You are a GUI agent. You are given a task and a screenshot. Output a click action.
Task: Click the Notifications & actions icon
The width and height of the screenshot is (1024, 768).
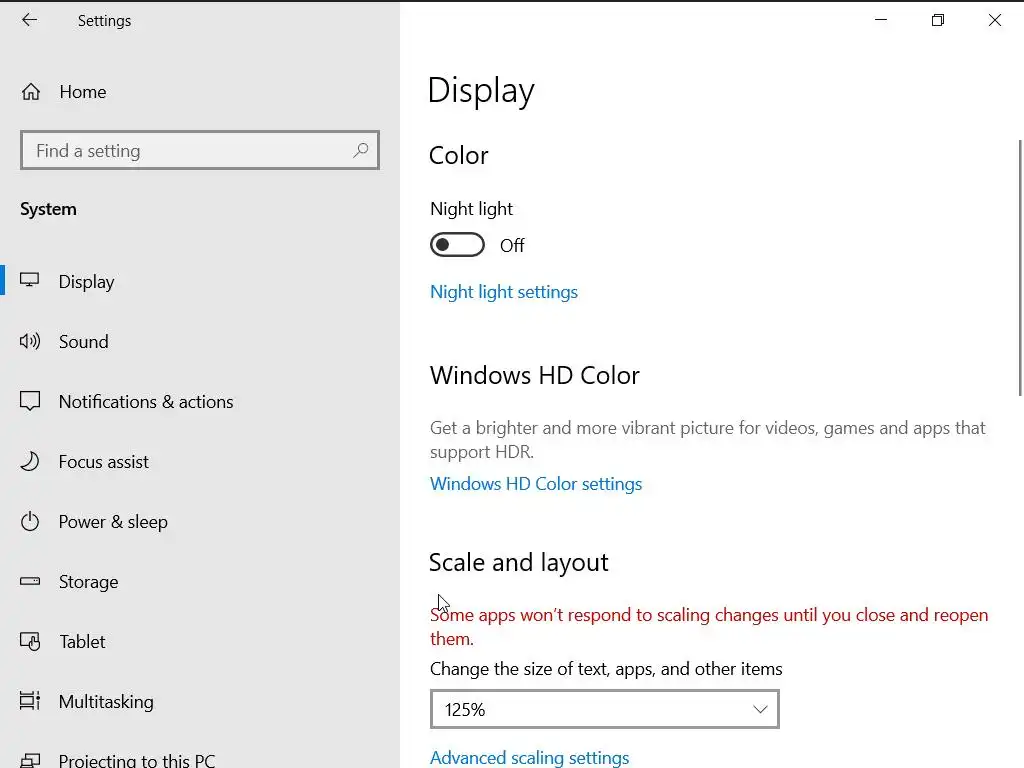click(x=30, y=402)
